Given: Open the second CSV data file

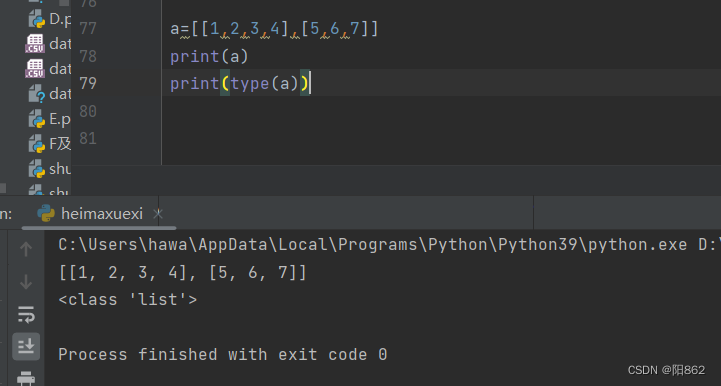Looking at the screenshot, I should [48, 69].
